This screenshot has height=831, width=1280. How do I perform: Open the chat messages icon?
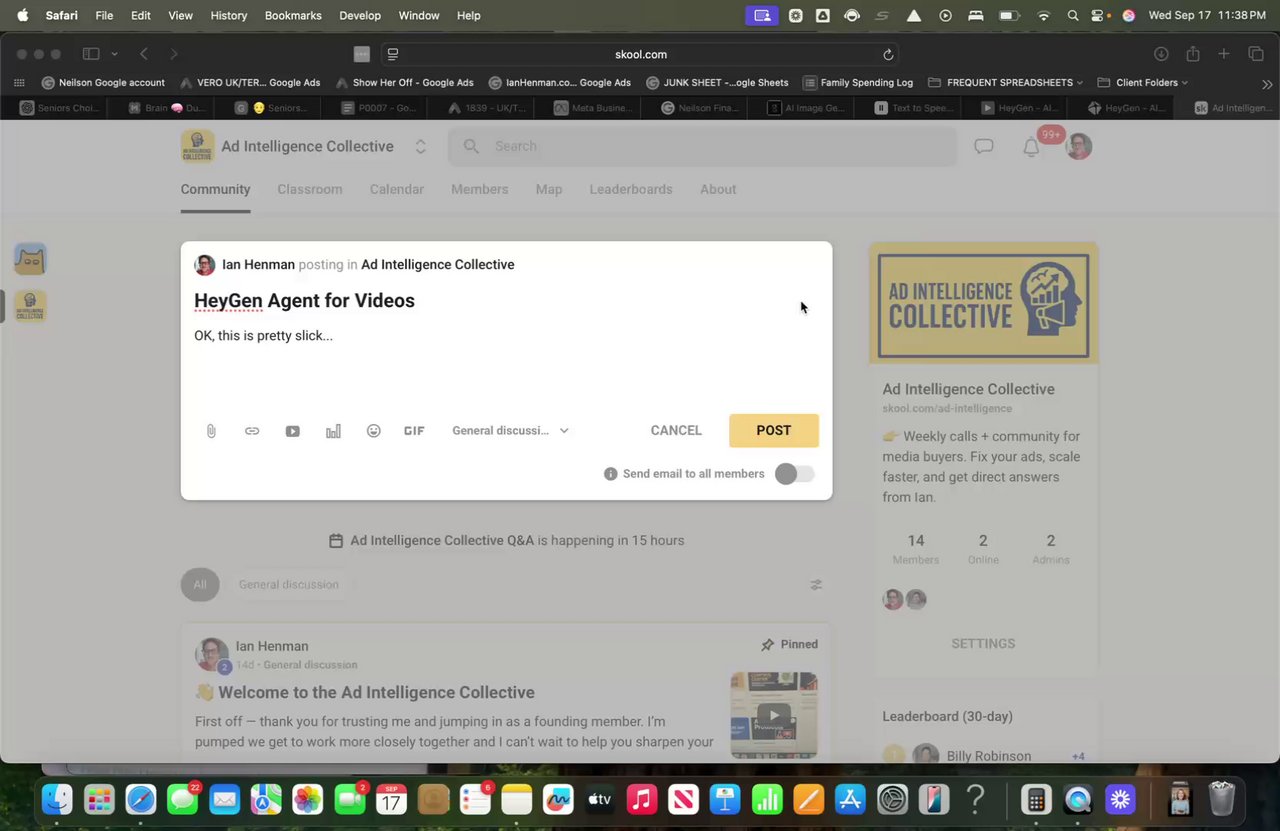point(984,146)
